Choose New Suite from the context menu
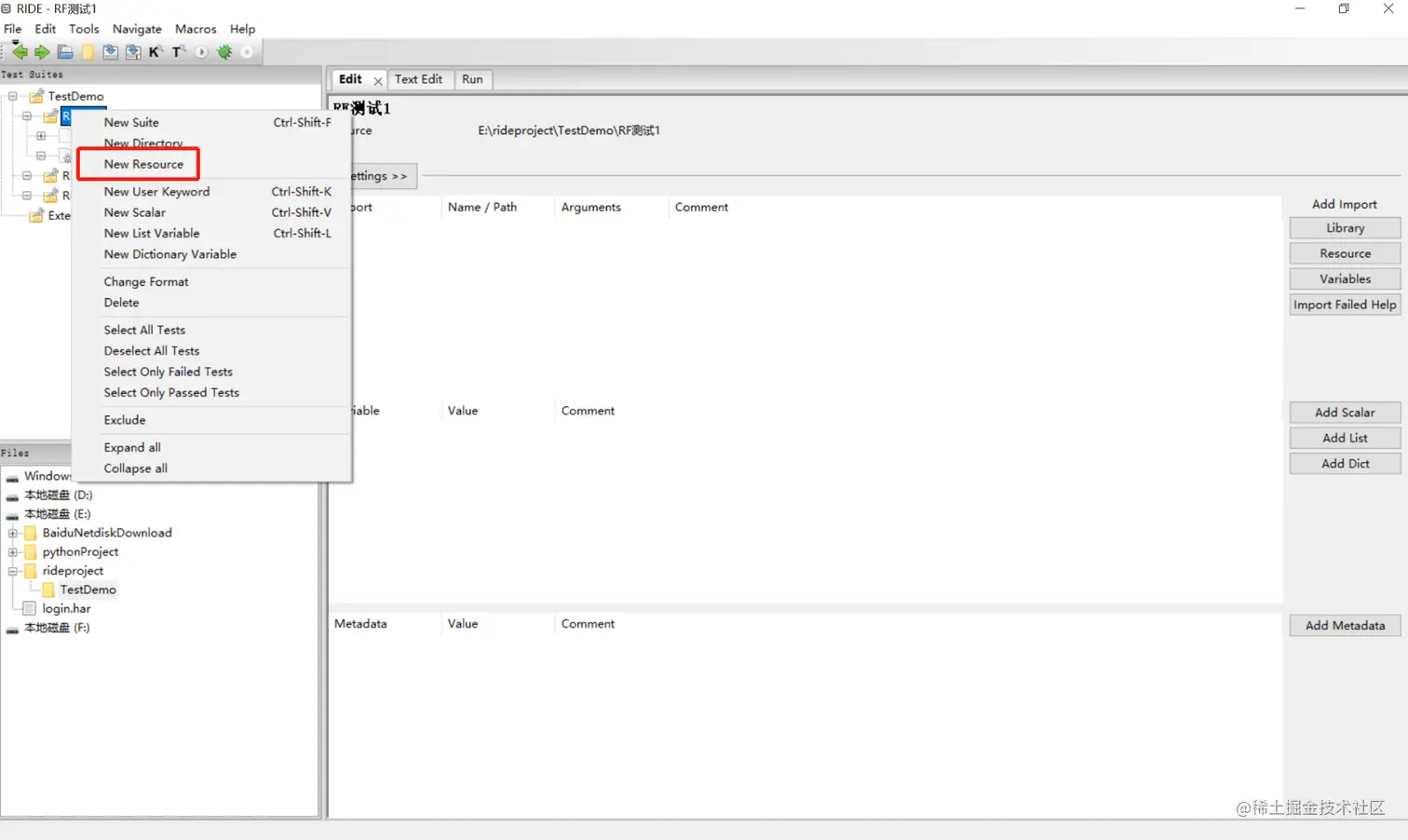Viewport: 1408px width, 840px height. 212,123
